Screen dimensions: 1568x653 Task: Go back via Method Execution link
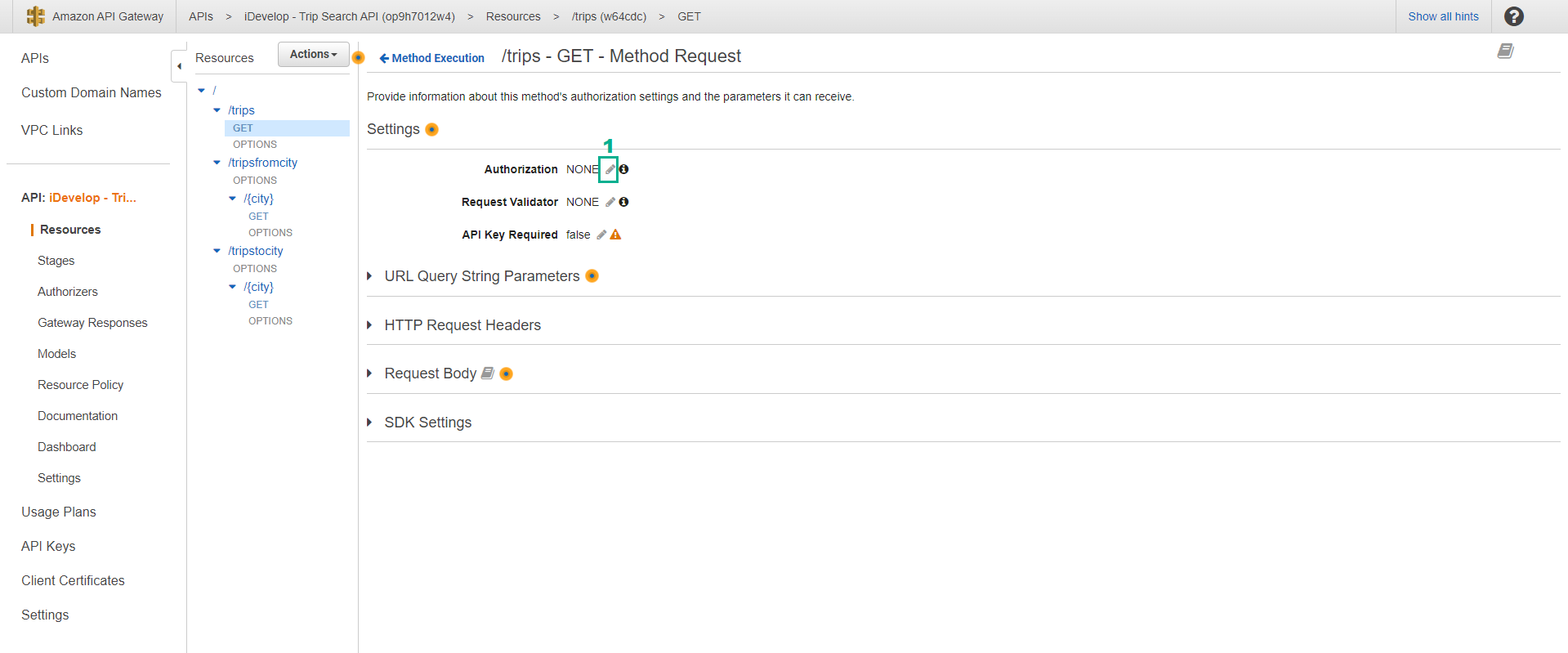(x=432, y=58)
